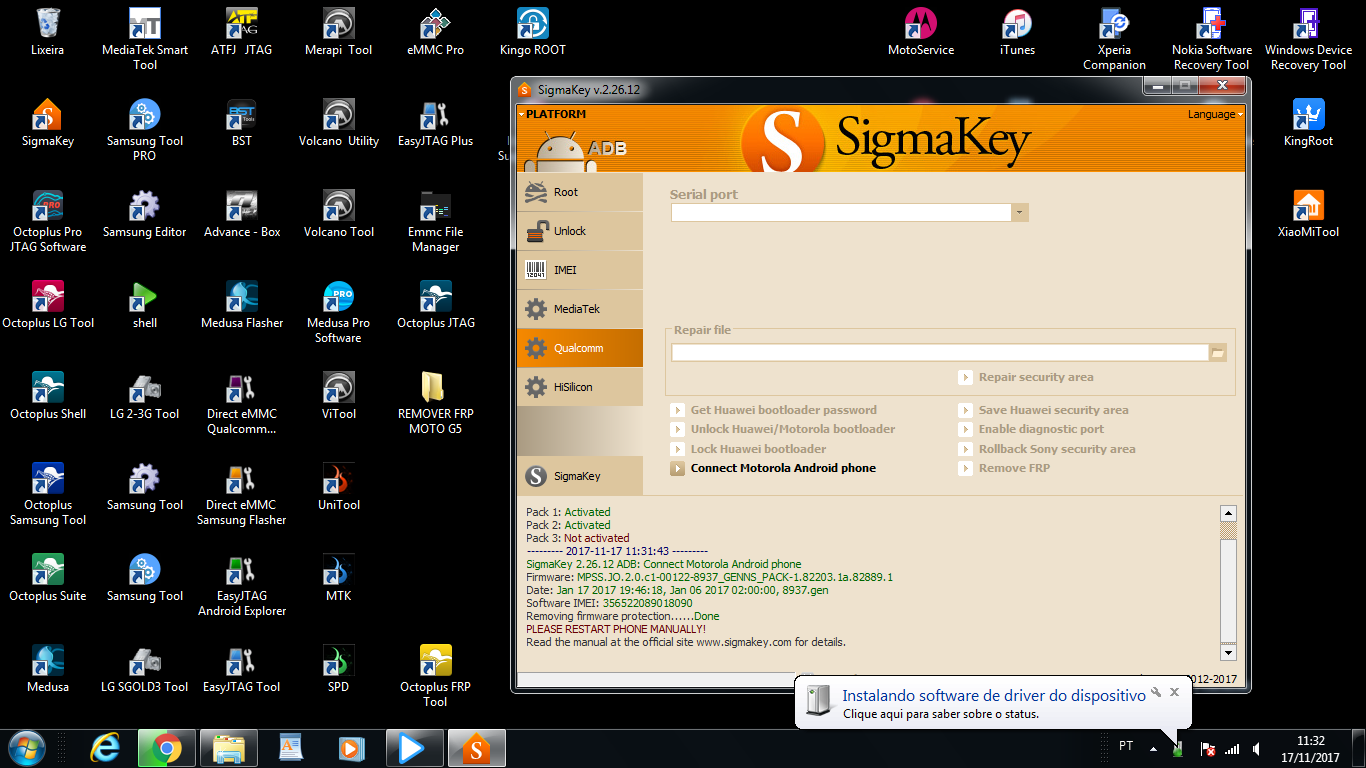Click SigmaKey taskbar button
The height and width of the screenshot is (768, 1366).
[477, 748]
